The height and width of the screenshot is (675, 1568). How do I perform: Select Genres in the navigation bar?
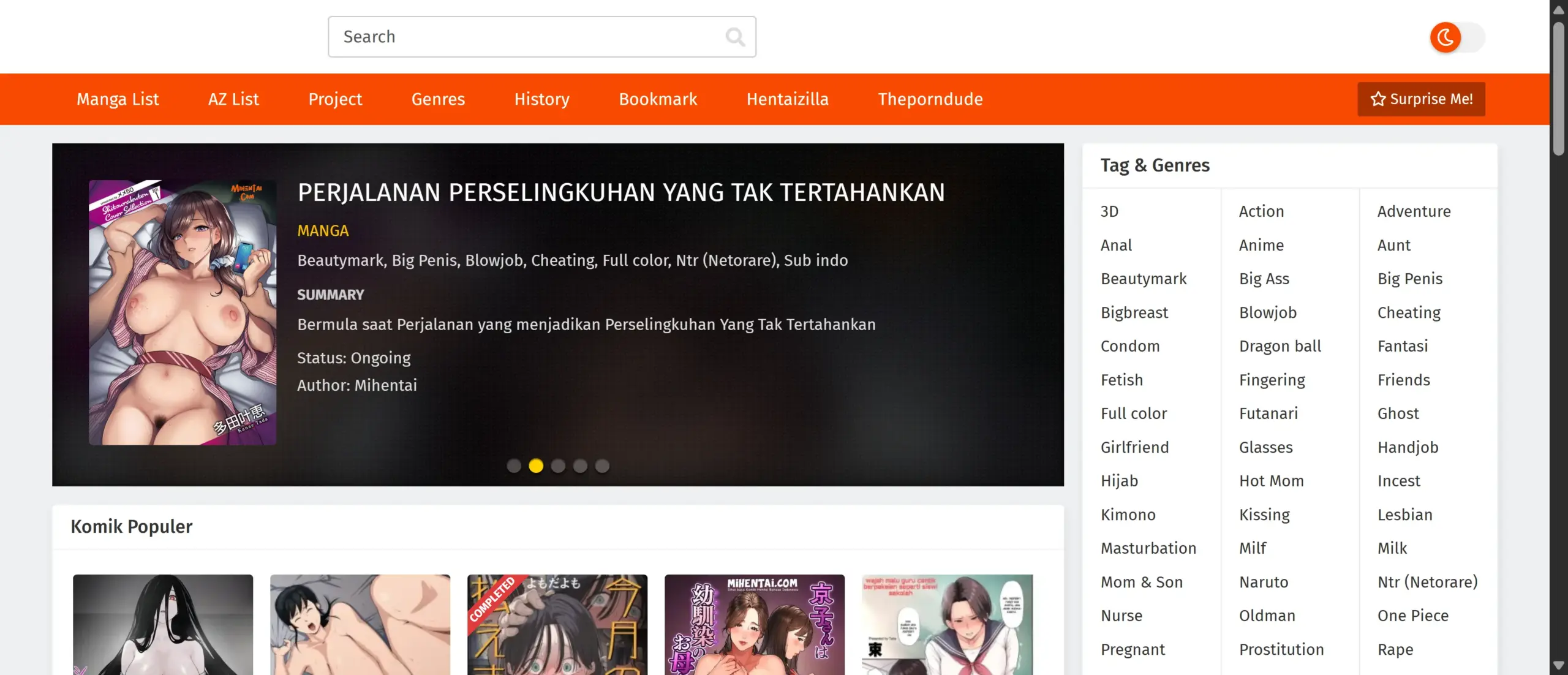point(438,99)
